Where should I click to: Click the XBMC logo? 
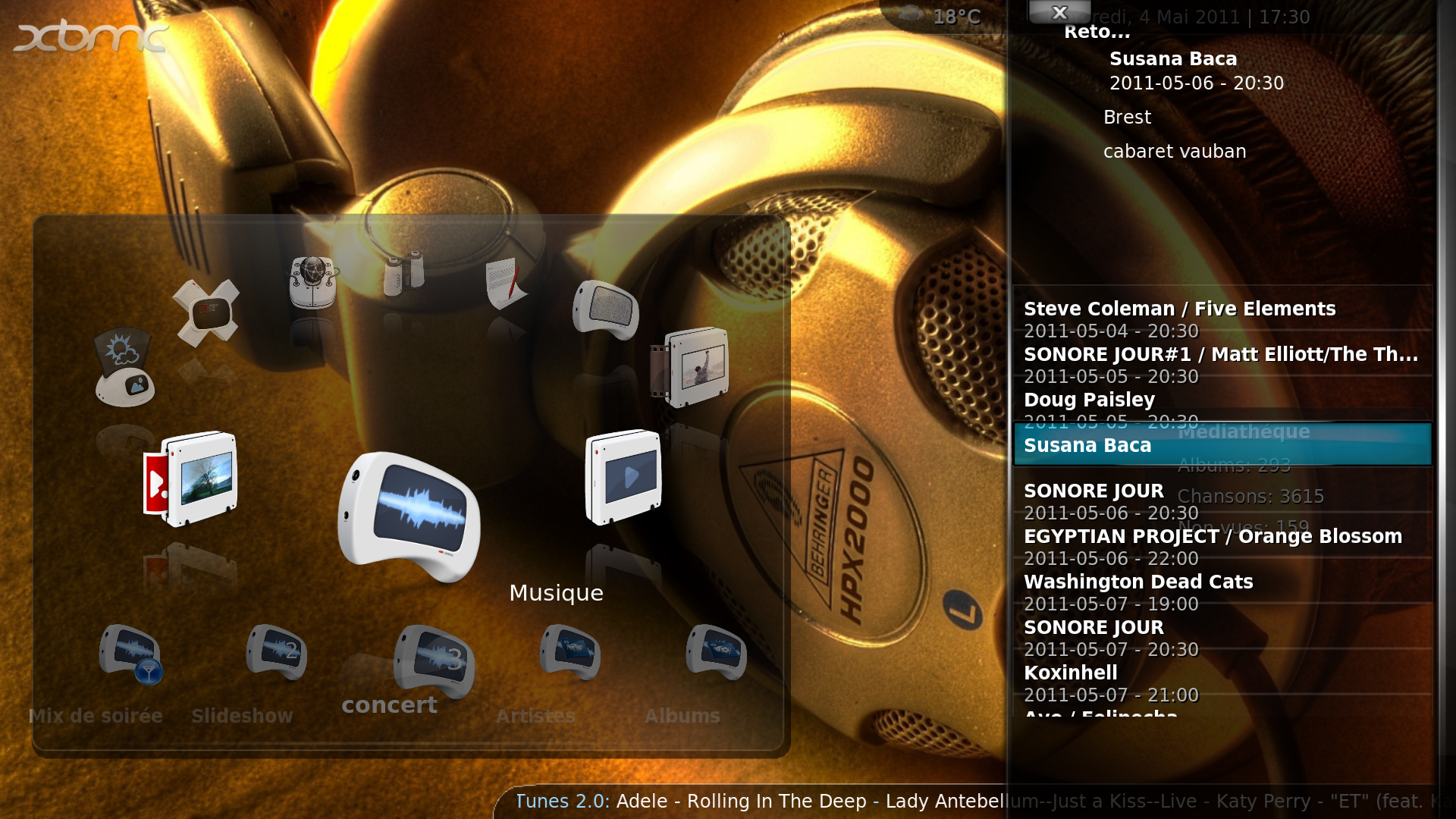point(91,36)
